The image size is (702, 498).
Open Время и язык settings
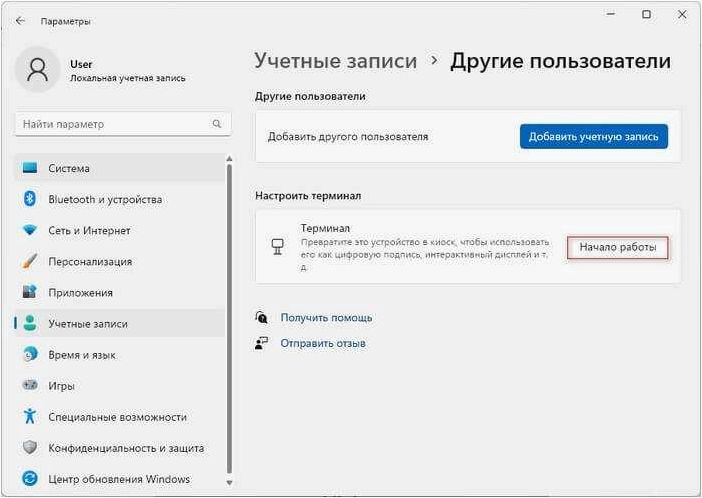[120, 355]
